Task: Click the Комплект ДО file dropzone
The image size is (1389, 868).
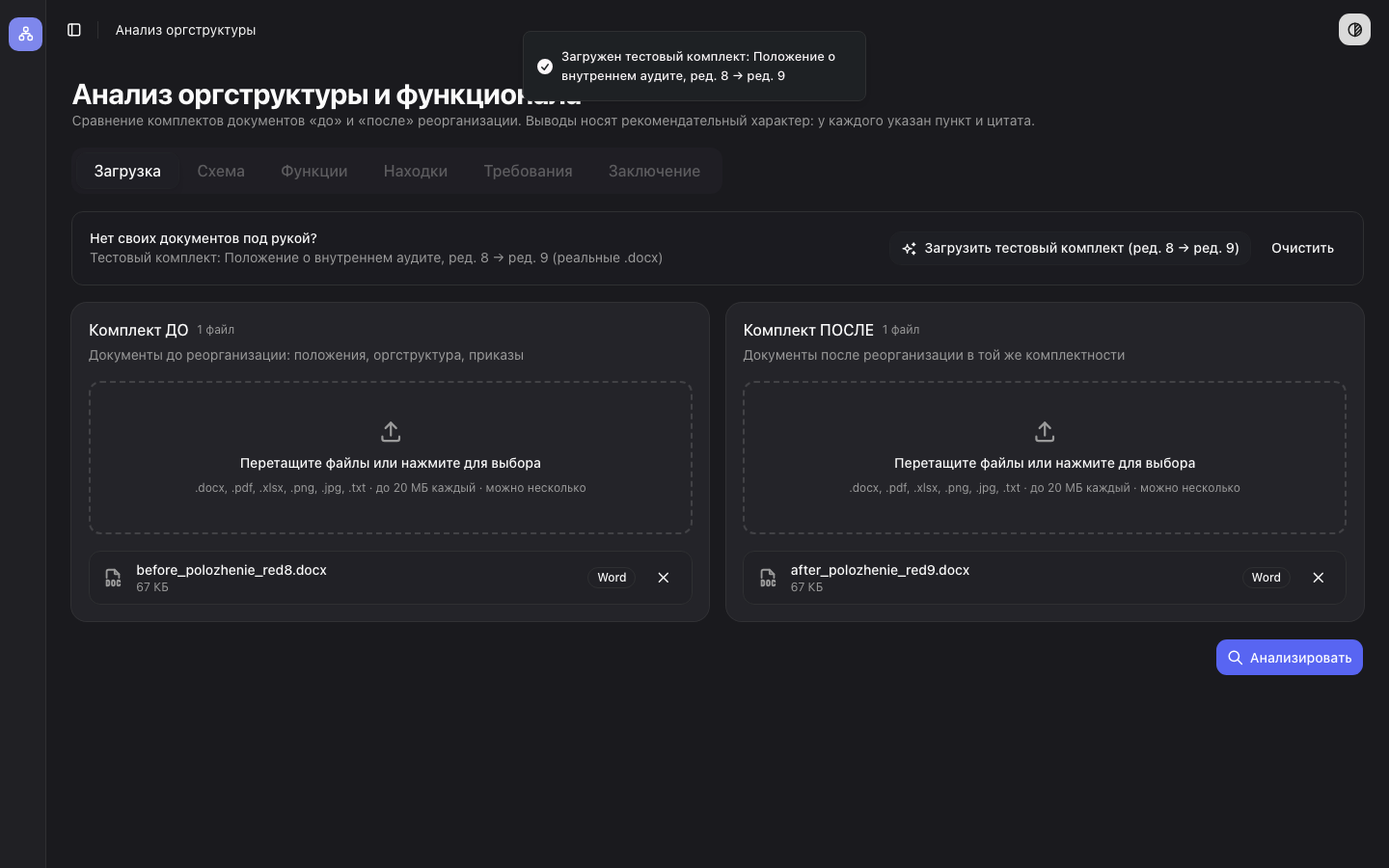Action: [x=391, y=457]
